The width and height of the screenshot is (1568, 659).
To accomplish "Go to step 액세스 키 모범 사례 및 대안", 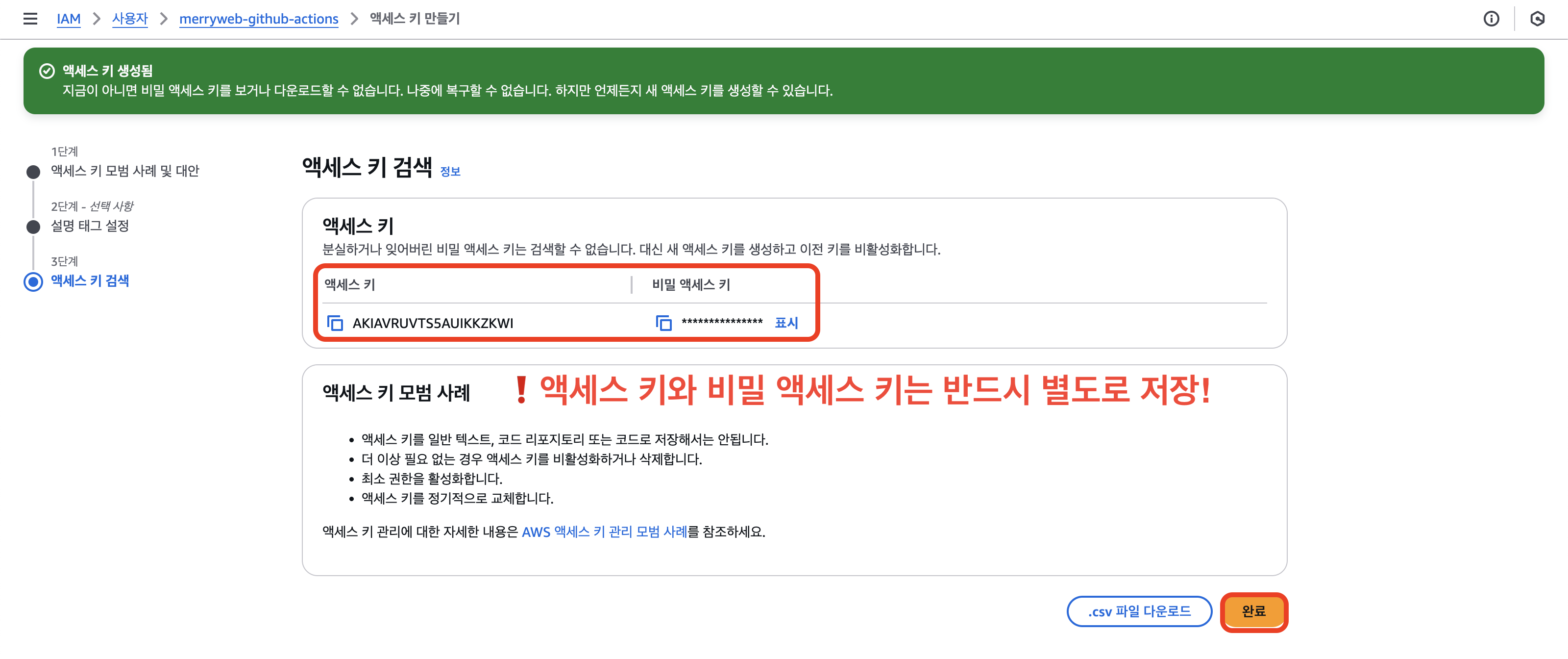I will 125,171.
